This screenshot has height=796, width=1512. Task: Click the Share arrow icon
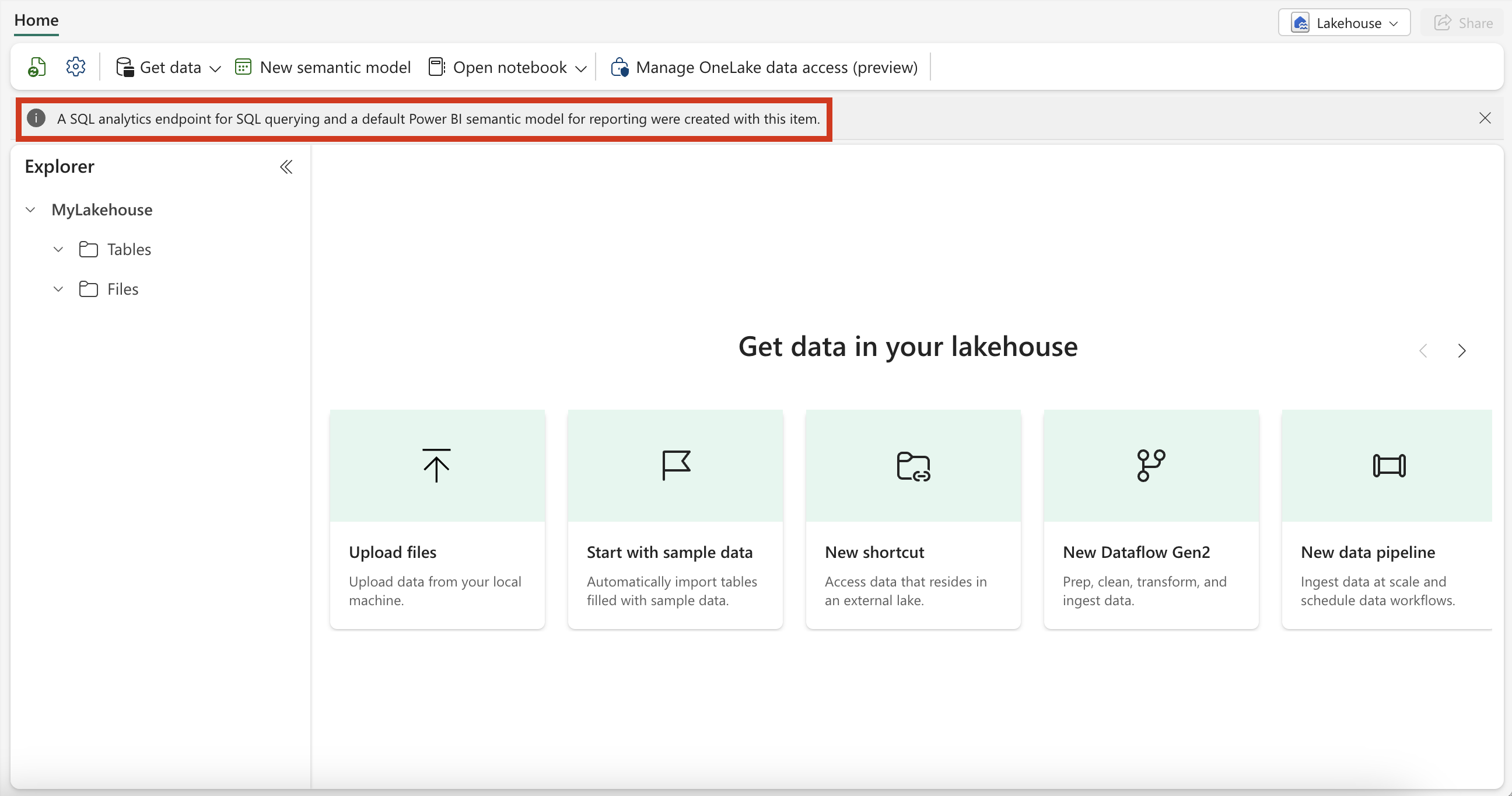click(1442, 23)
